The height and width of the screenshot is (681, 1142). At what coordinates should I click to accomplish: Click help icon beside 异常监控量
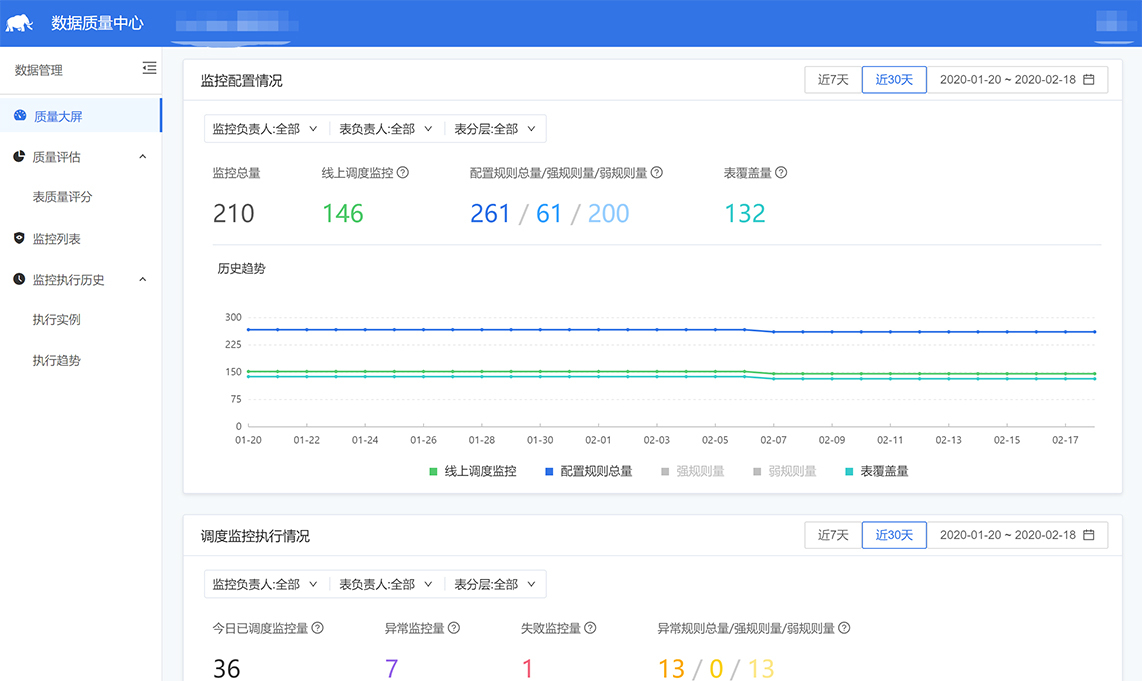(x=454, y=628)
